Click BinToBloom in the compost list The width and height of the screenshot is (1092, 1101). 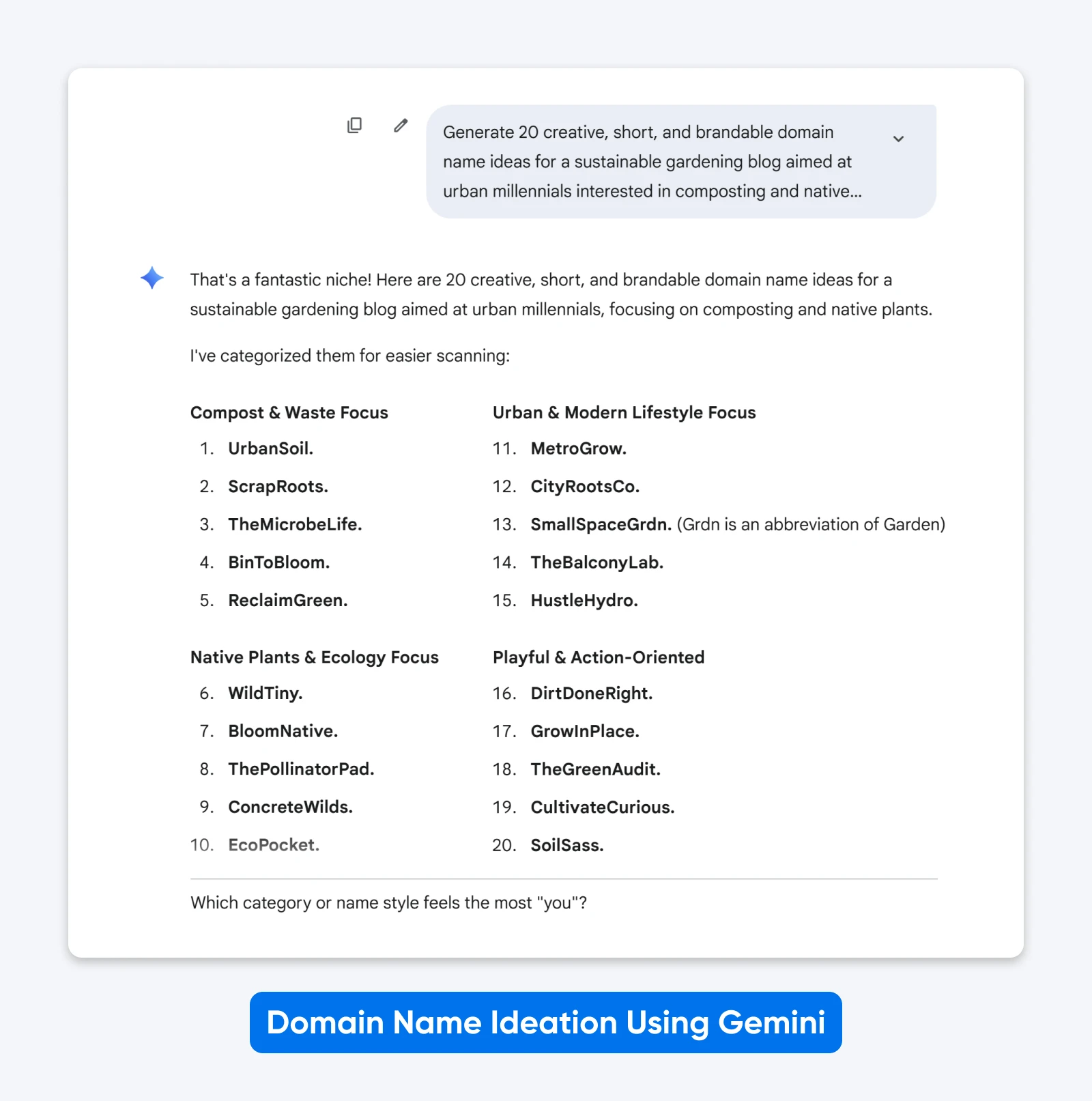(x=278, y=562)
